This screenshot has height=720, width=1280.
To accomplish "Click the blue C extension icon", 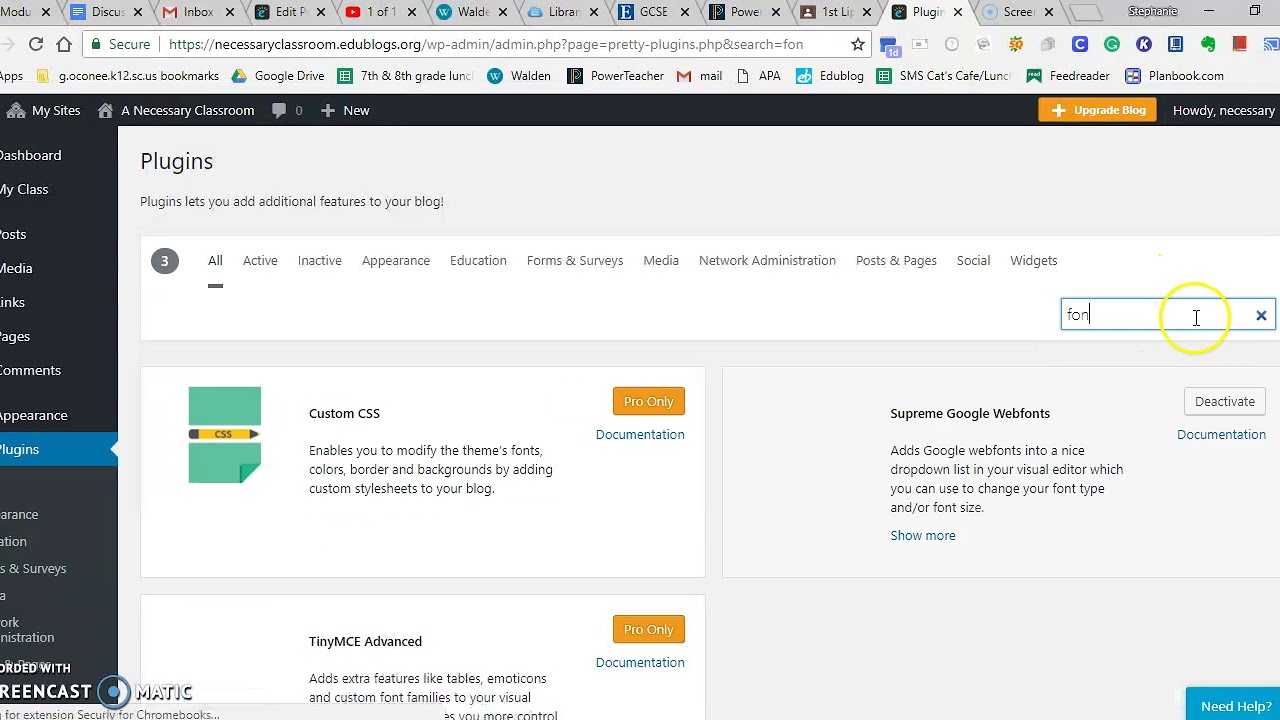I will (1080, 44).
